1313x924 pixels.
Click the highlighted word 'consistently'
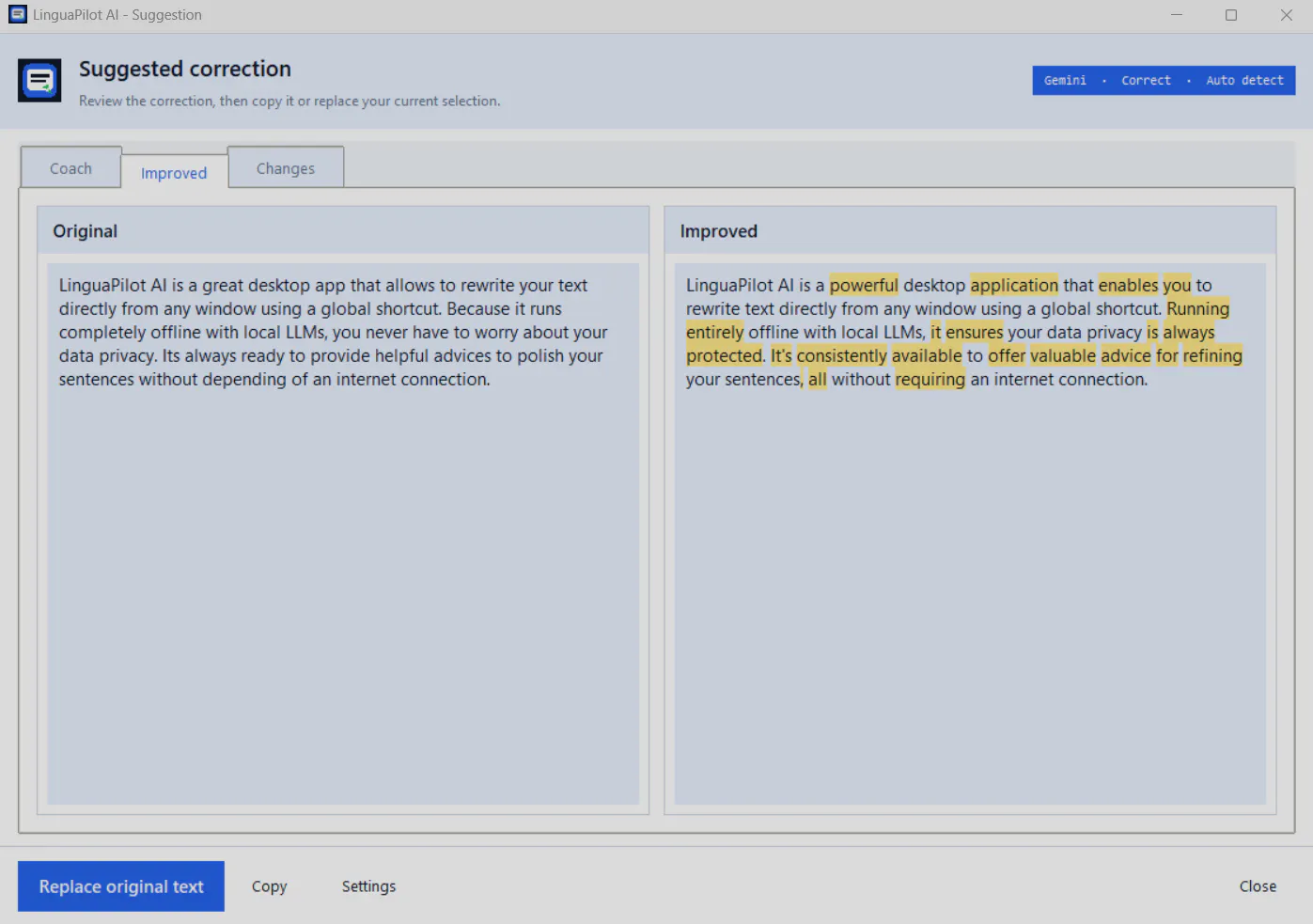[841, 355]
